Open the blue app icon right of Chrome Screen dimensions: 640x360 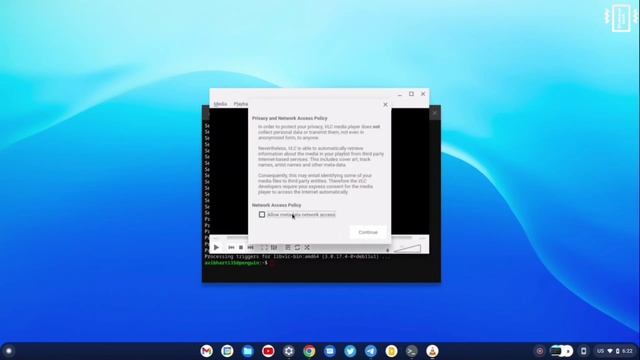coord(330,351)
